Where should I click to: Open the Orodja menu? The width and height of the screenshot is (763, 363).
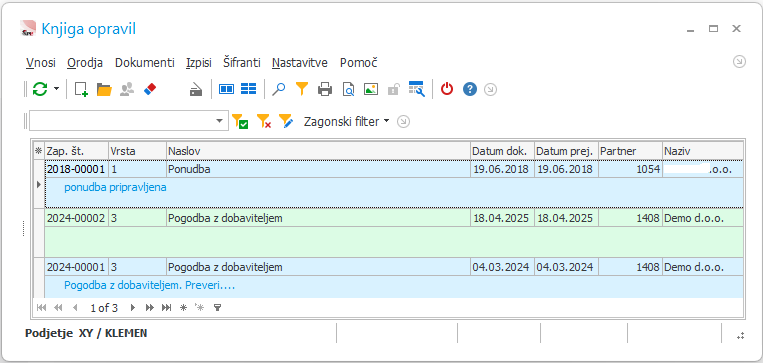(x=85, y=63)
